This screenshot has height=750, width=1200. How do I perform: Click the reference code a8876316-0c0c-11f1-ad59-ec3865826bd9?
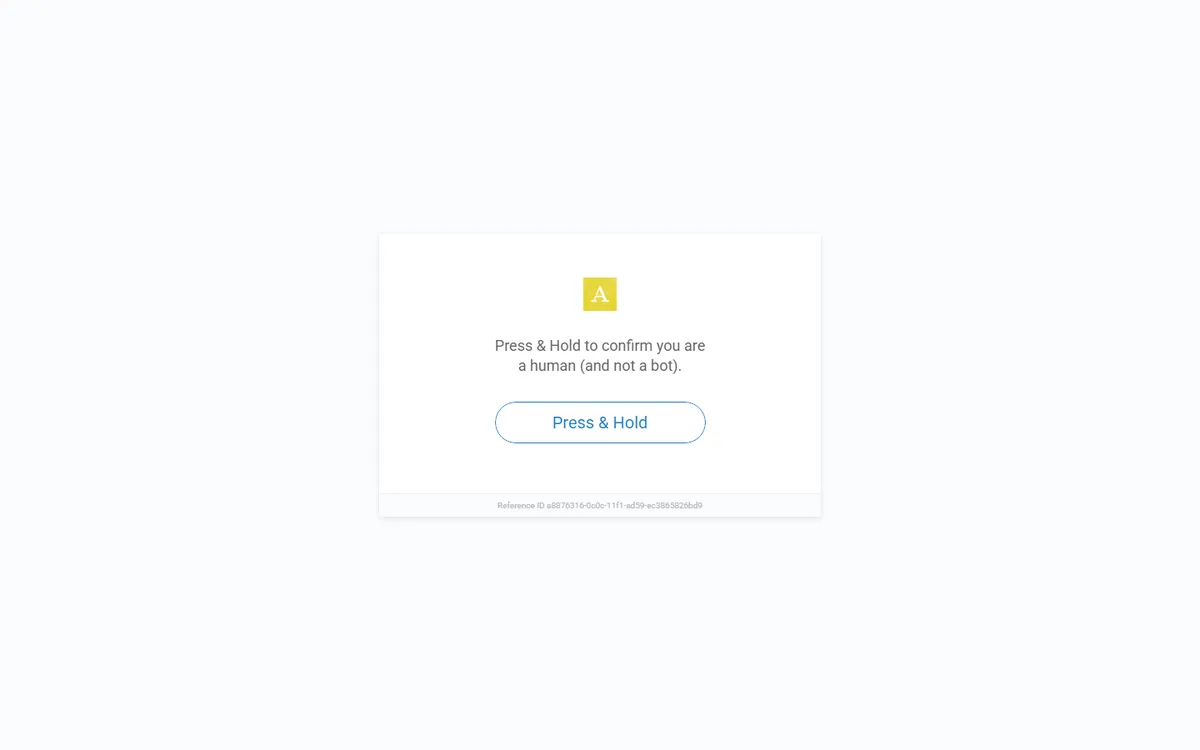[625, 505]
